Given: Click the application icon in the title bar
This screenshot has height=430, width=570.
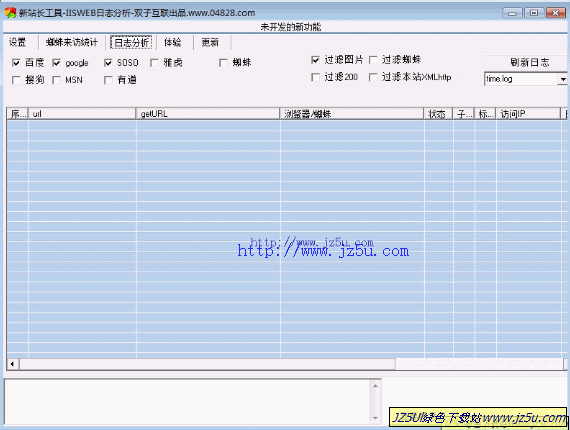Looking at the screenshot, I should click(x=10, y=13).
